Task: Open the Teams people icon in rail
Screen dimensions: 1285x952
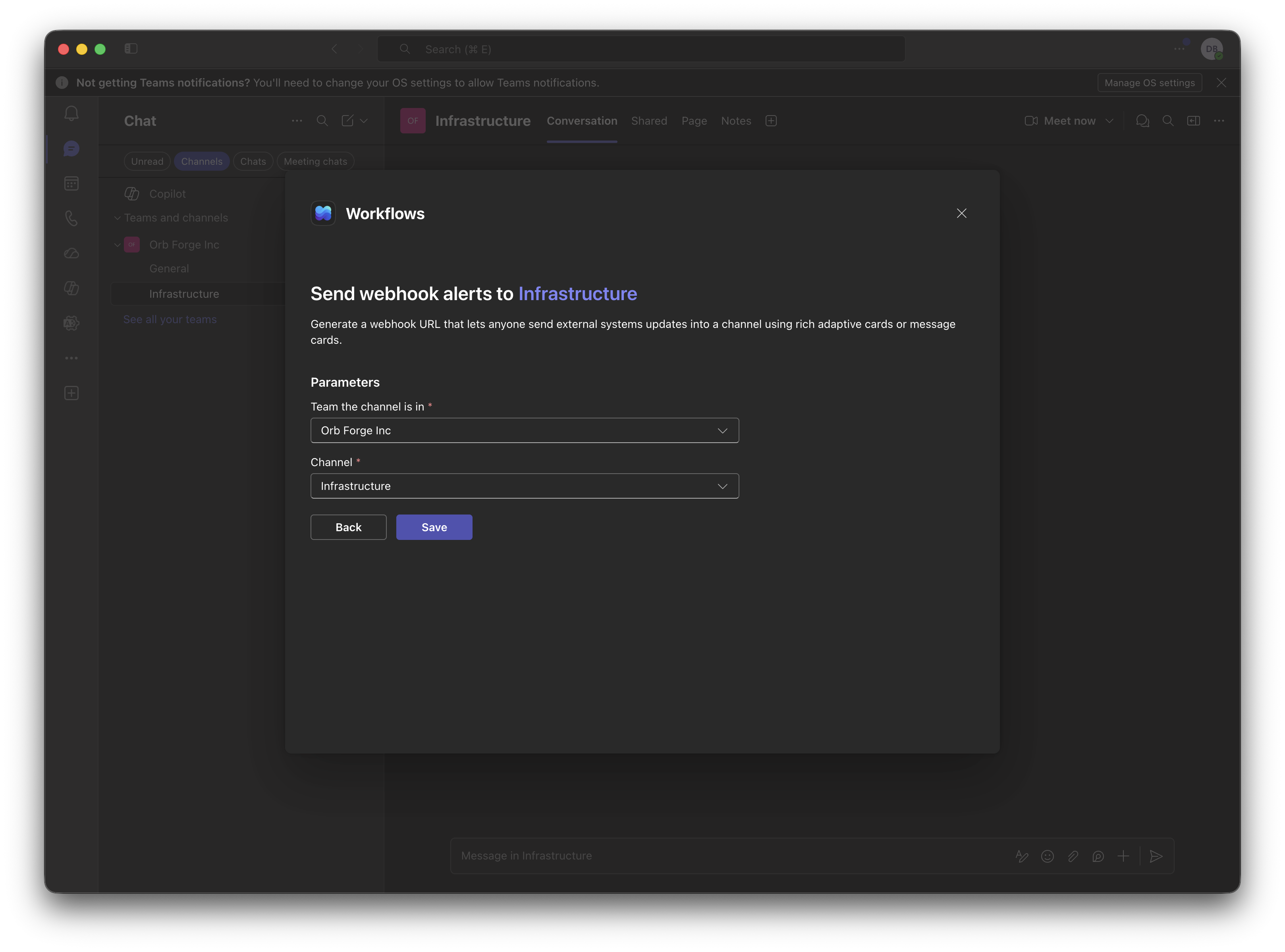Action: pyautogui.click(x=71, y=323)
